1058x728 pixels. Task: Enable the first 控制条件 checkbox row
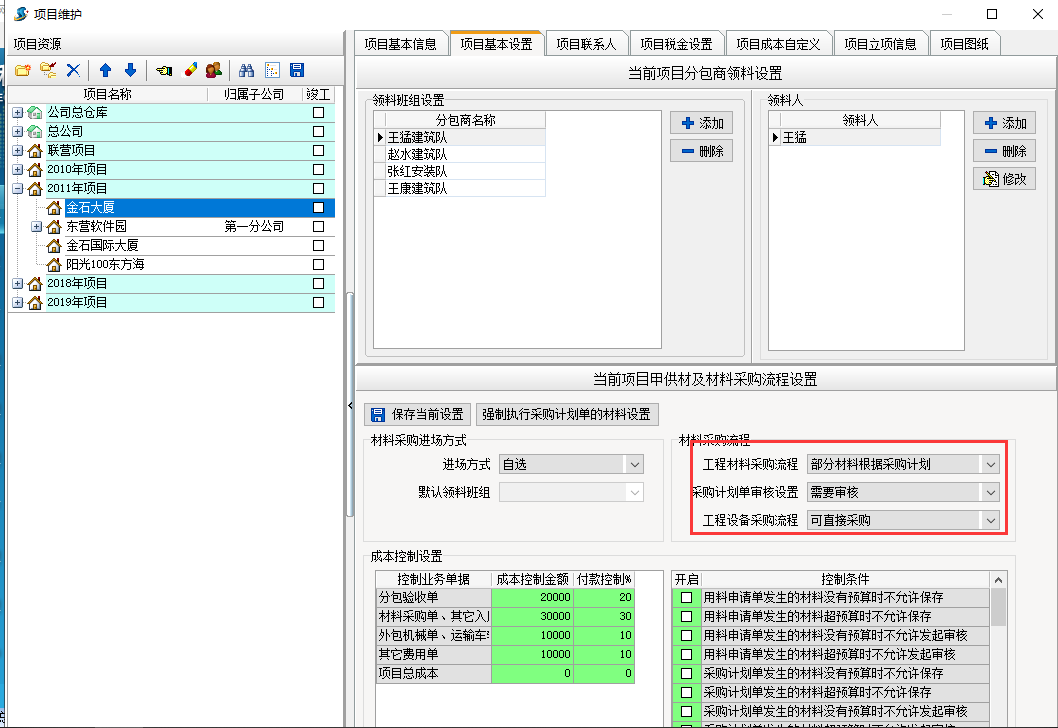pos(686,597)
